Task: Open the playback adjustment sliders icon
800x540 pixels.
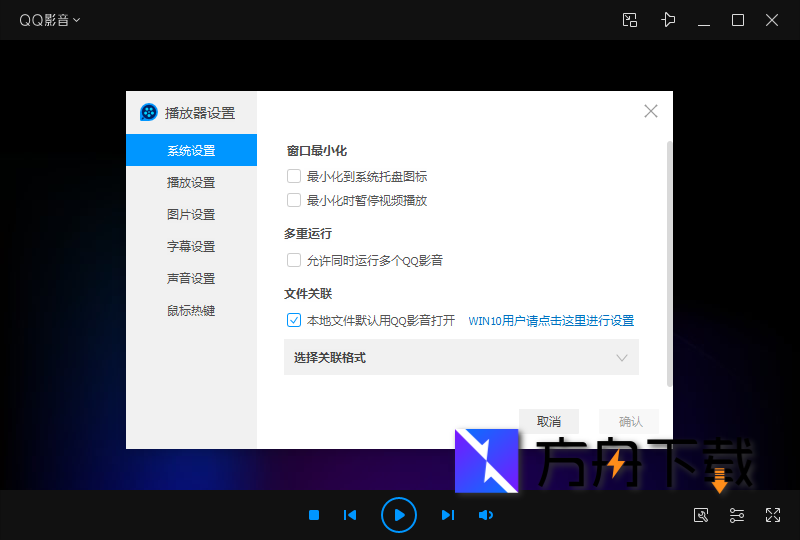Action: click(x=737, y=515)
